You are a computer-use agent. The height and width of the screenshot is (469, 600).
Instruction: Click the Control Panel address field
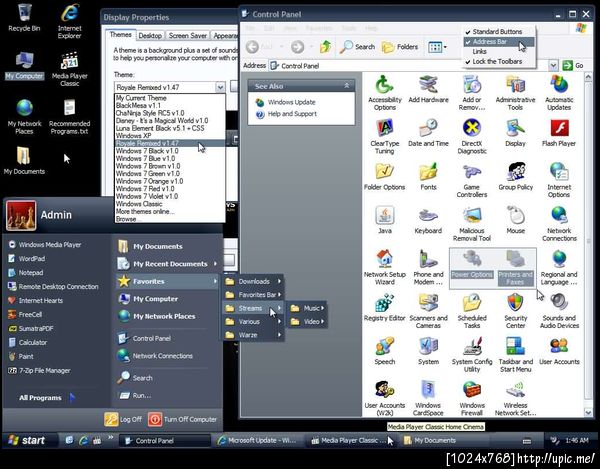click(x=408, y=66)
